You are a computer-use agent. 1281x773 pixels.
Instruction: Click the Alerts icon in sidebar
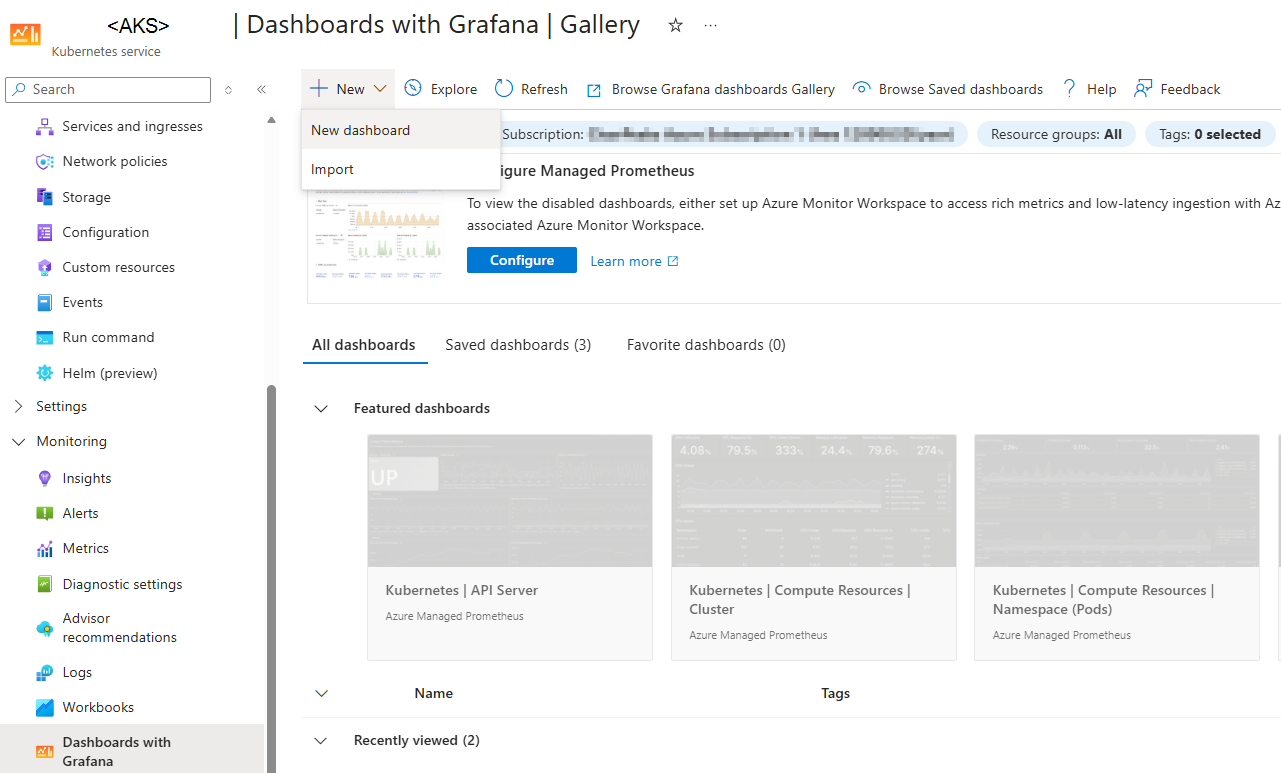44,513
